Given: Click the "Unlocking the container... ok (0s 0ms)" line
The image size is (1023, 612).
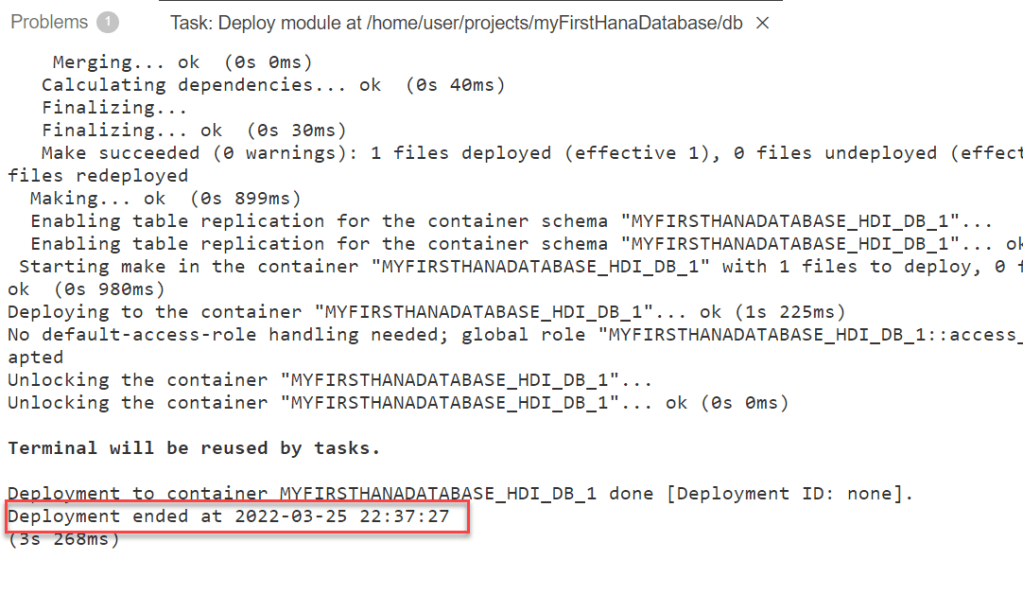Looking at the screenshot, I should pos(397,402).
